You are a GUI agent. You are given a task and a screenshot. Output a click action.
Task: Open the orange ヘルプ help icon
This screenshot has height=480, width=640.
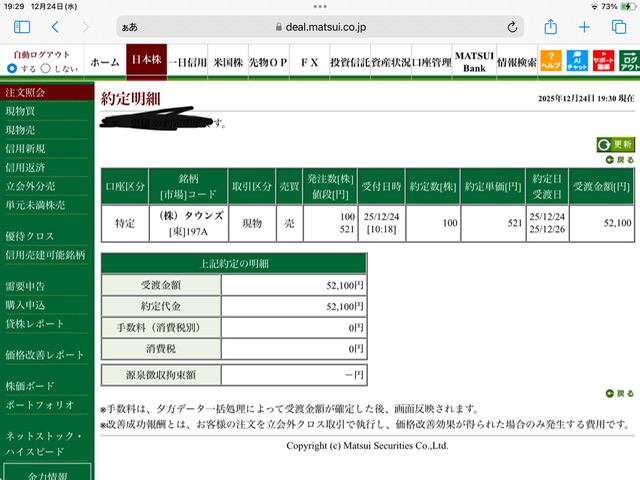click(551, 61)
